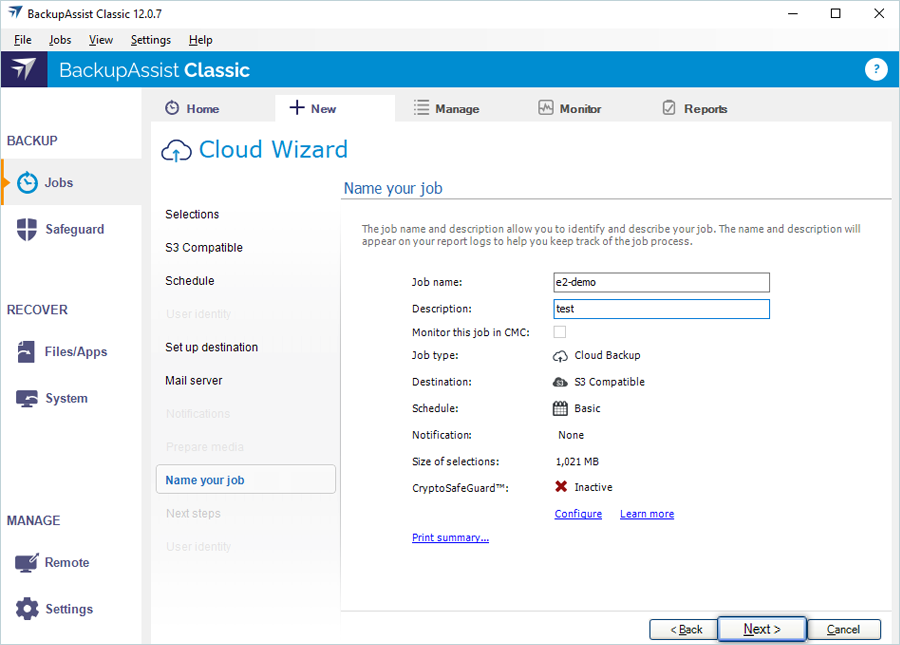The height and width of the screenshot is (645, 900).
Task: Click the S3 Compatible destination text
Action: pos(610,382)
